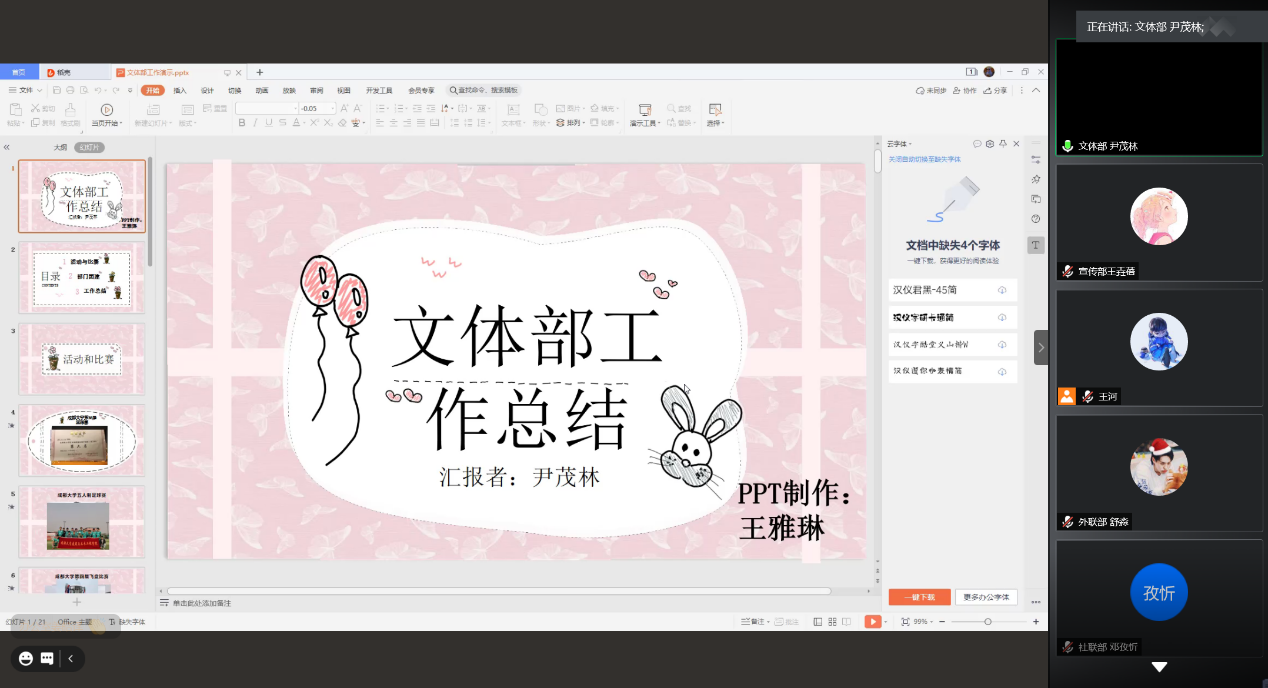Click the 更多办公字体 button
The height and width of the screenshot is (688, 1268).
tap(986, 597)
